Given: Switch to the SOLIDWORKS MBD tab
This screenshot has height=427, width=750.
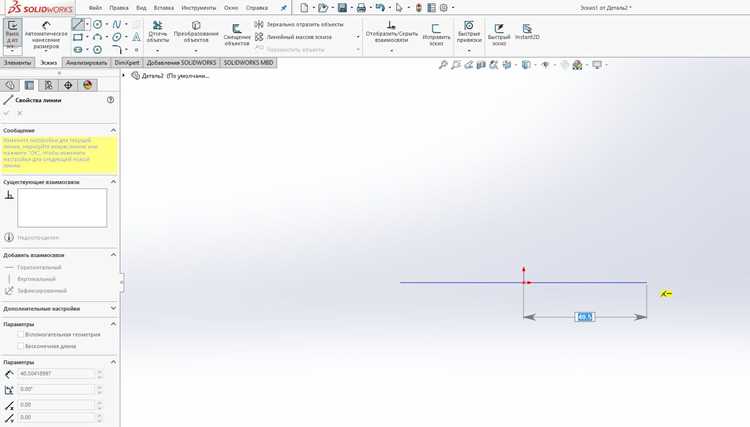Looking at the screenshot, I should pos(249,63).
